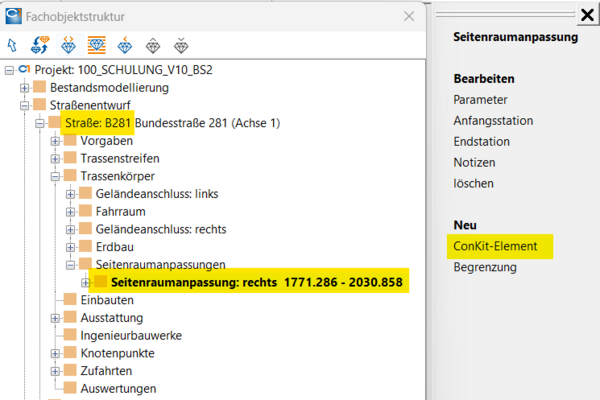Close the Fachobjektstruktur window
This screenshot has height=400, width=600.
409,16
